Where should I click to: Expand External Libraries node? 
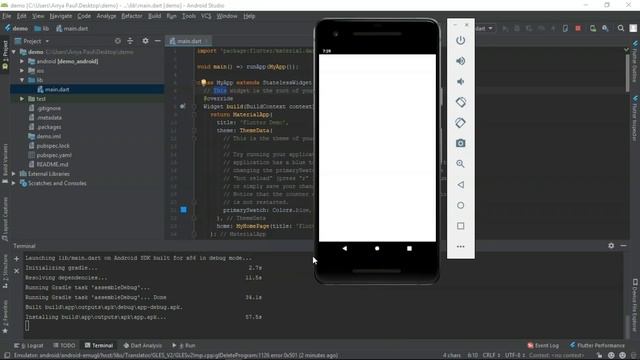(x=14, y=174)
